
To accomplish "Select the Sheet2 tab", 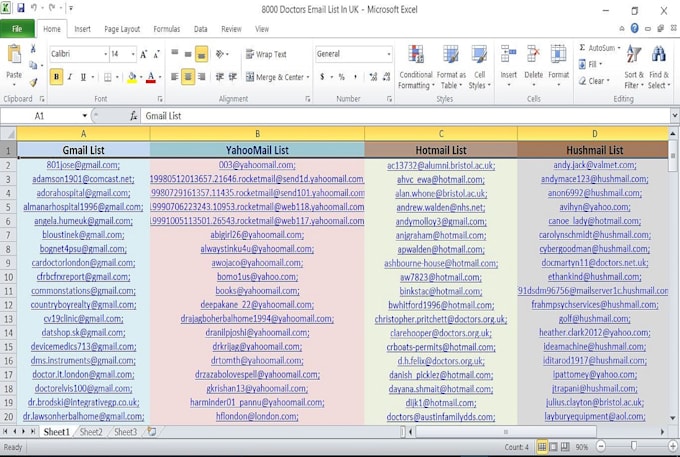I will [91, 432].
